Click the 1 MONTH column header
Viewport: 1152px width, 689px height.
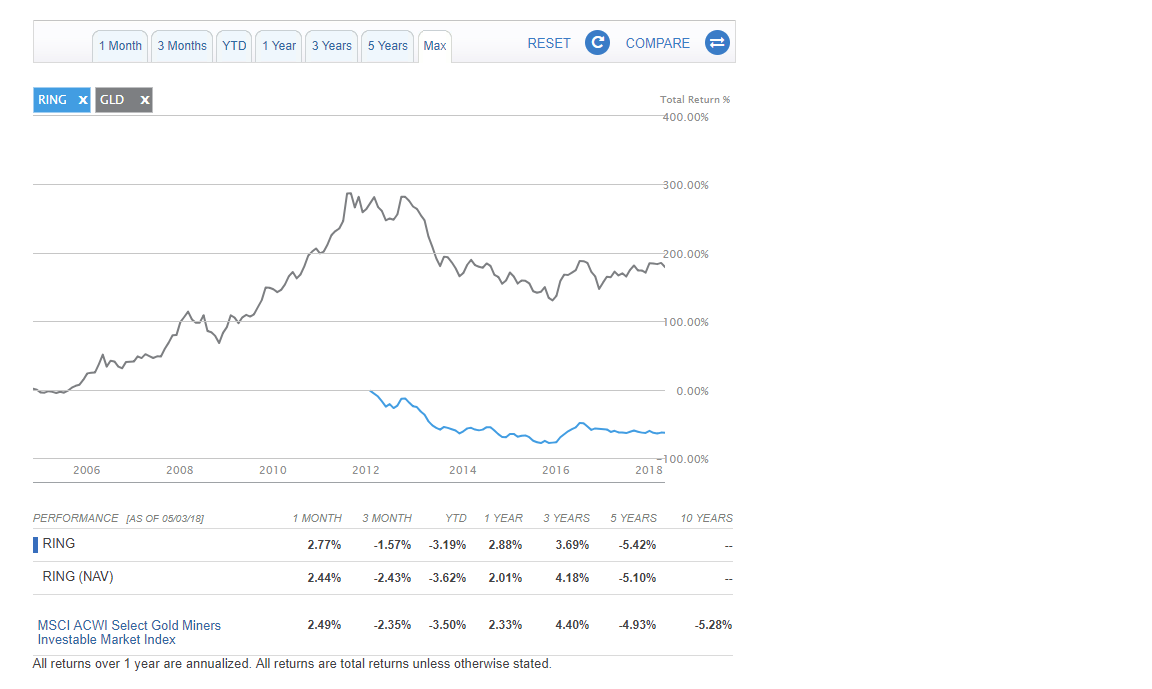[317, 519]
